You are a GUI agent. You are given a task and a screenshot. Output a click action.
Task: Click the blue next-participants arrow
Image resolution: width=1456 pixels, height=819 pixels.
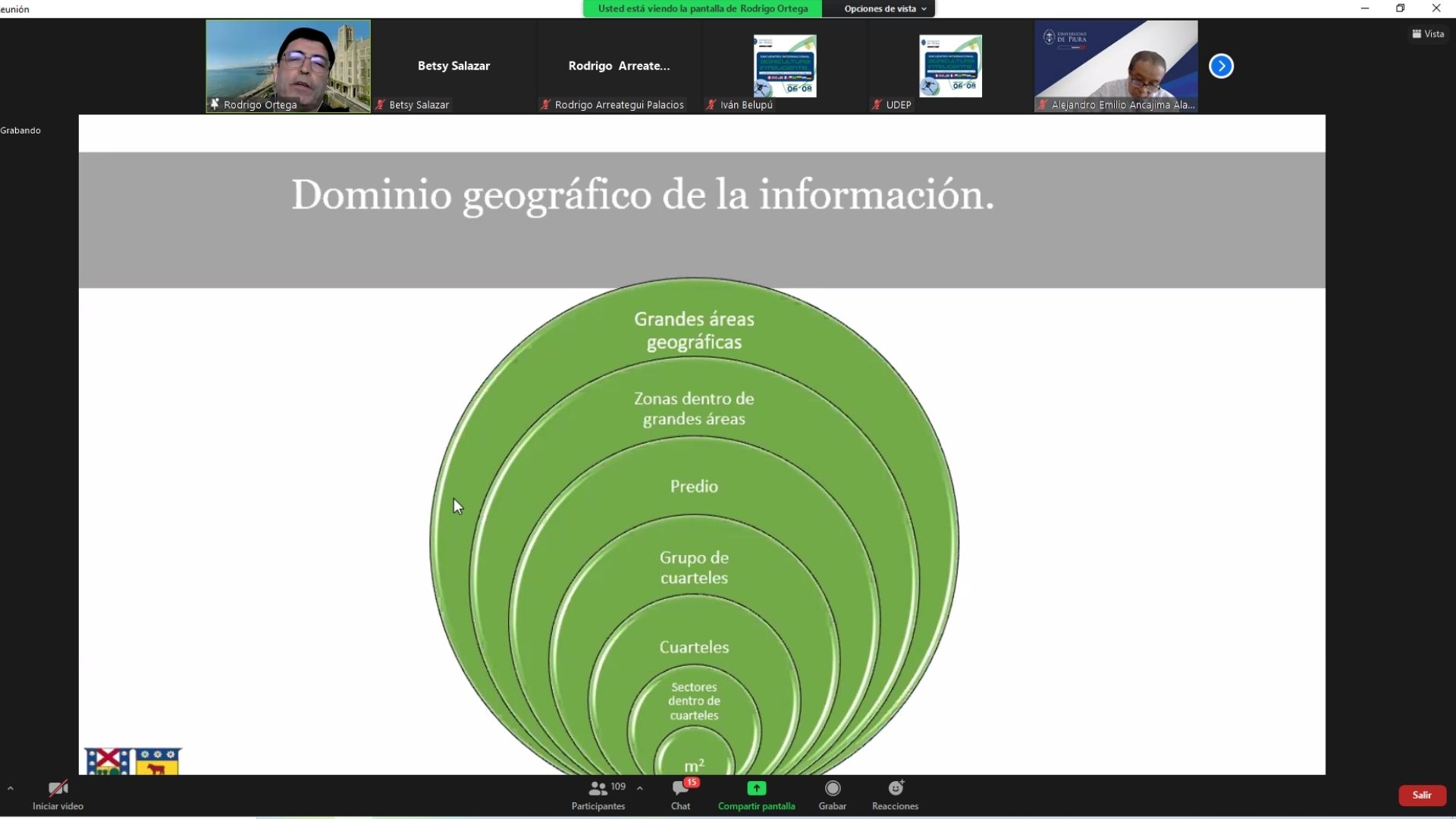1221,66
